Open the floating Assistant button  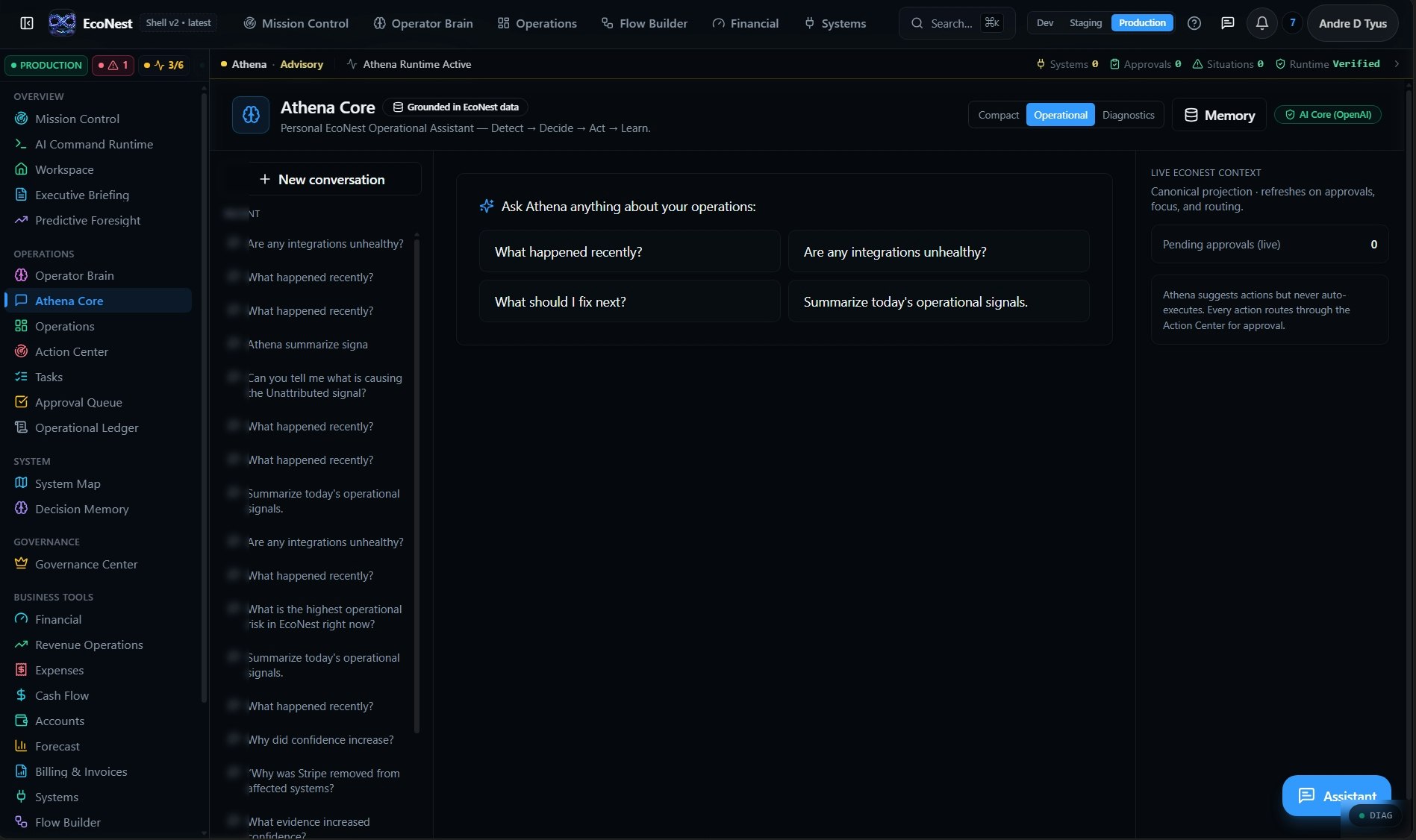click(1336, 795)
